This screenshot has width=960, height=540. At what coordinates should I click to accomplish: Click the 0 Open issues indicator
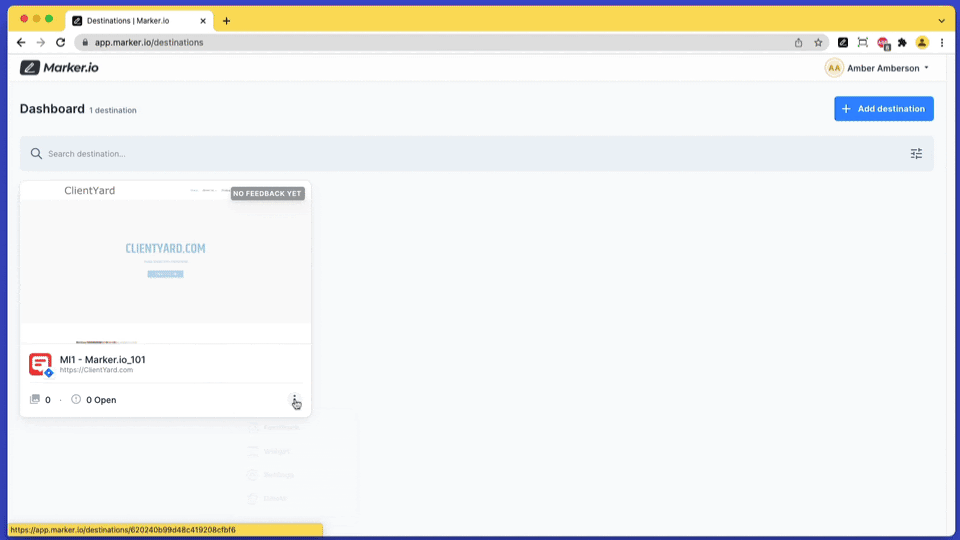tap(94, 400)
